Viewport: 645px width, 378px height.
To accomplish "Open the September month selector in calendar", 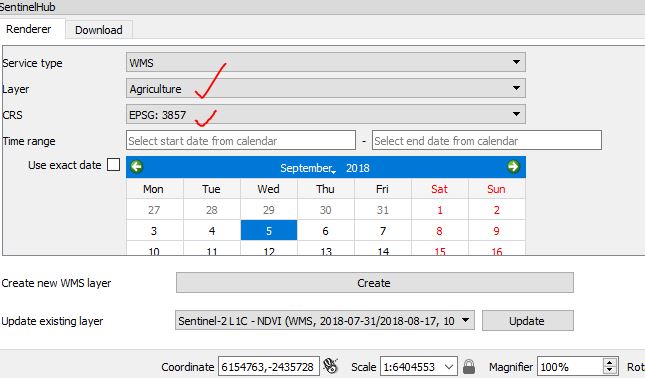I will coord(308,168).
